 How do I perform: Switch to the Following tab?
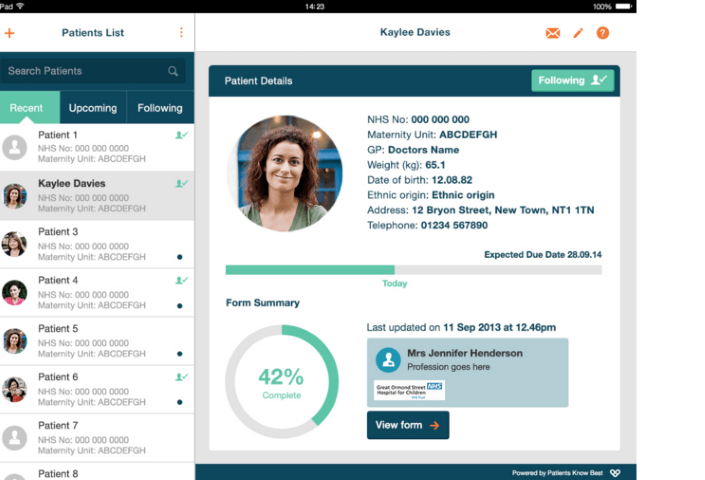tap(160, 108)
